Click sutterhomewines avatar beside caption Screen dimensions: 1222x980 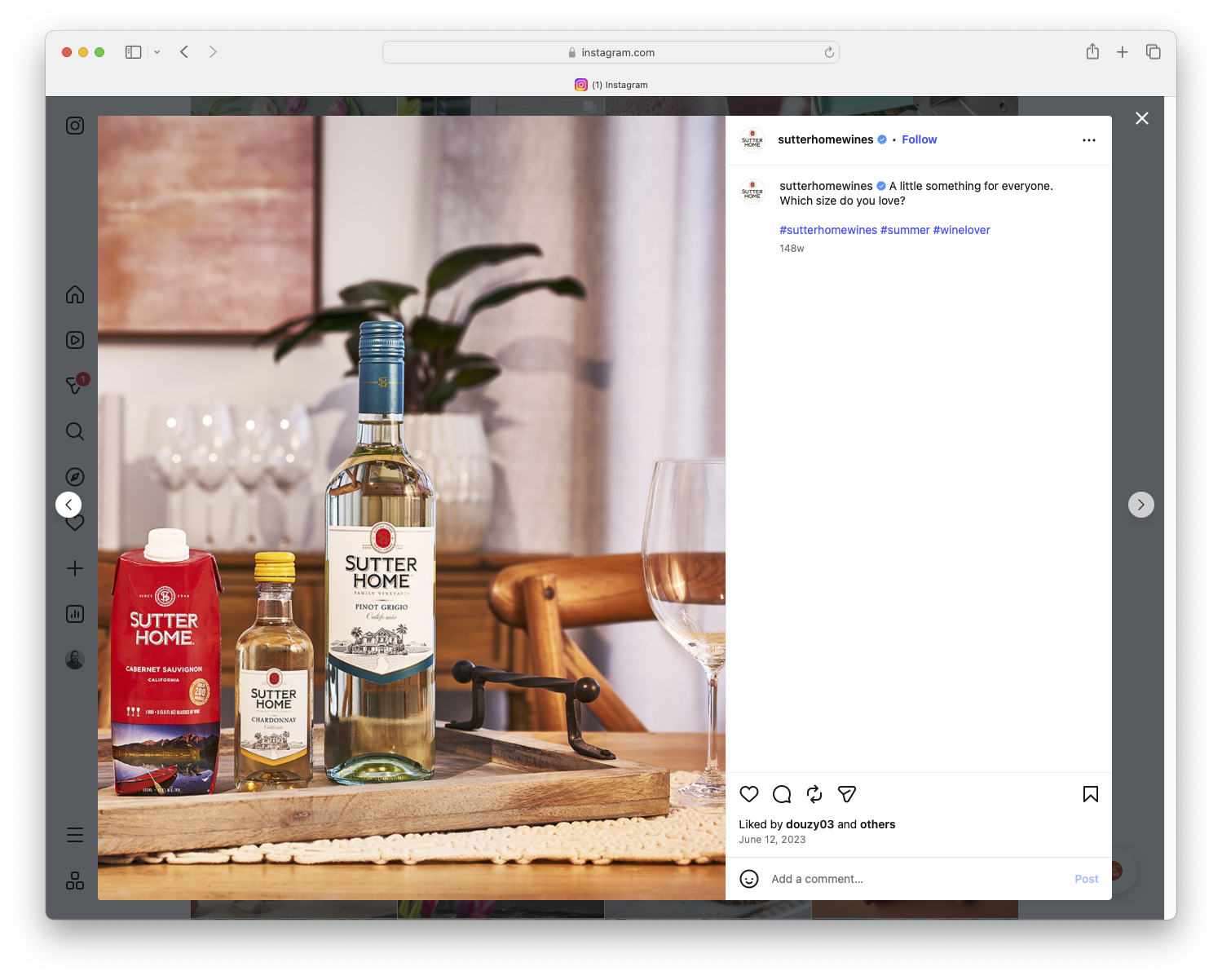752,192
